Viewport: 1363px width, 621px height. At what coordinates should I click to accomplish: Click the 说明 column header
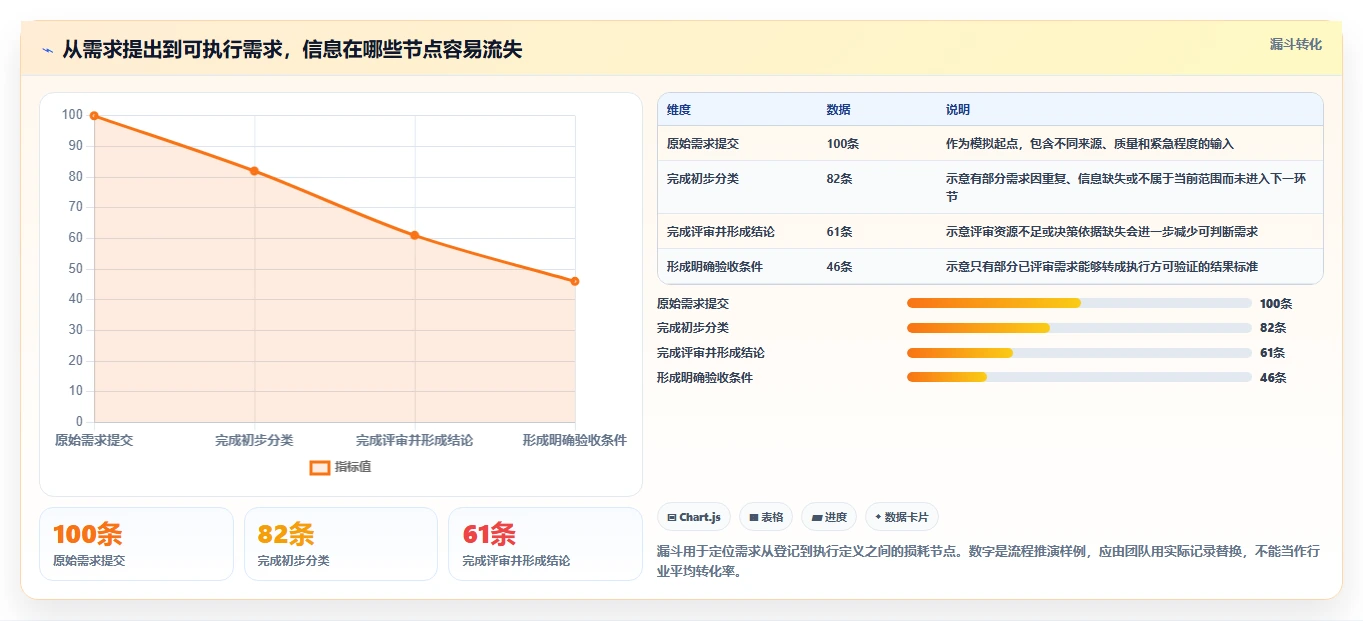[x=958, y=110]
